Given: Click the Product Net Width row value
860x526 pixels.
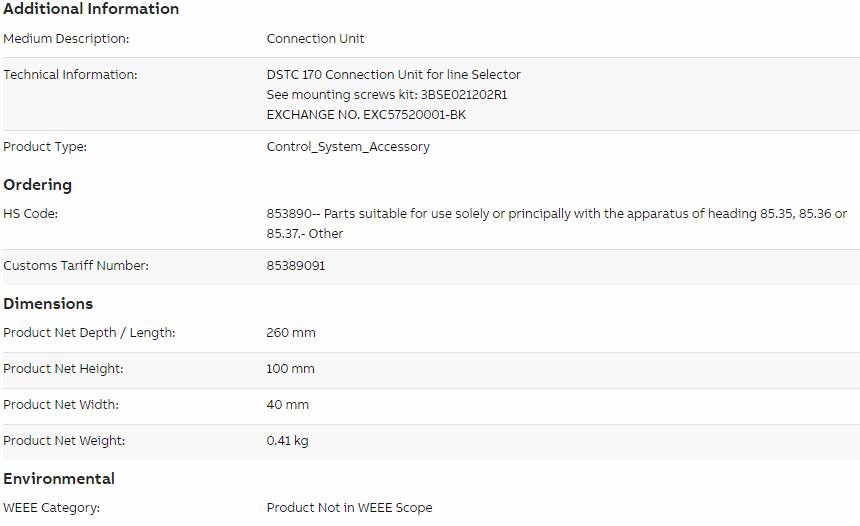Looking at the screenshot, I should 288,405.
